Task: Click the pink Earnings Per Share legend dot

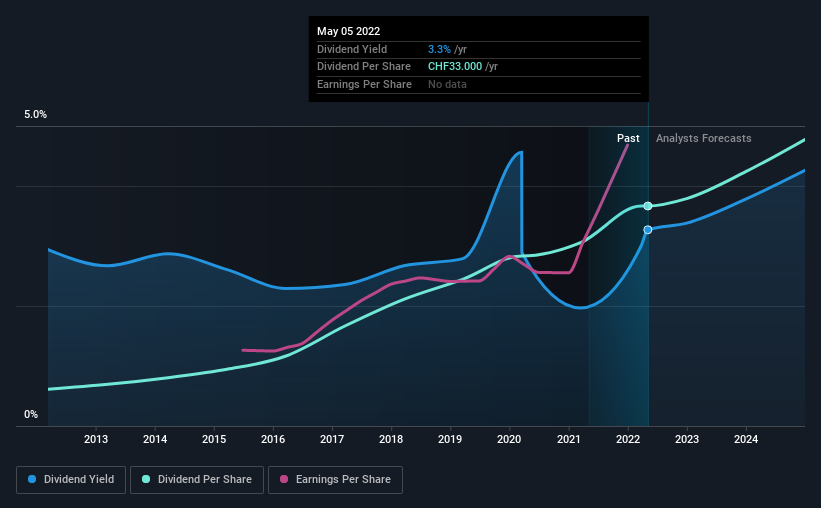Action: (284, 479)
